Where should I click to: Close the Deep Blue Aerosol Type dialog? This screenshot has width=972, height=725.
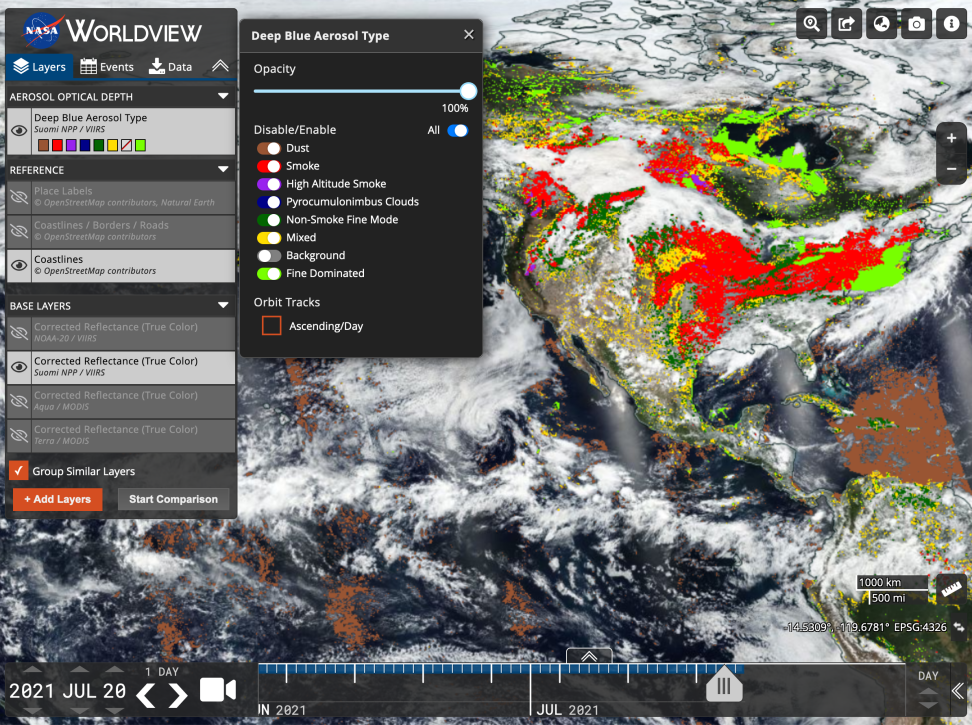click(469, 35)
